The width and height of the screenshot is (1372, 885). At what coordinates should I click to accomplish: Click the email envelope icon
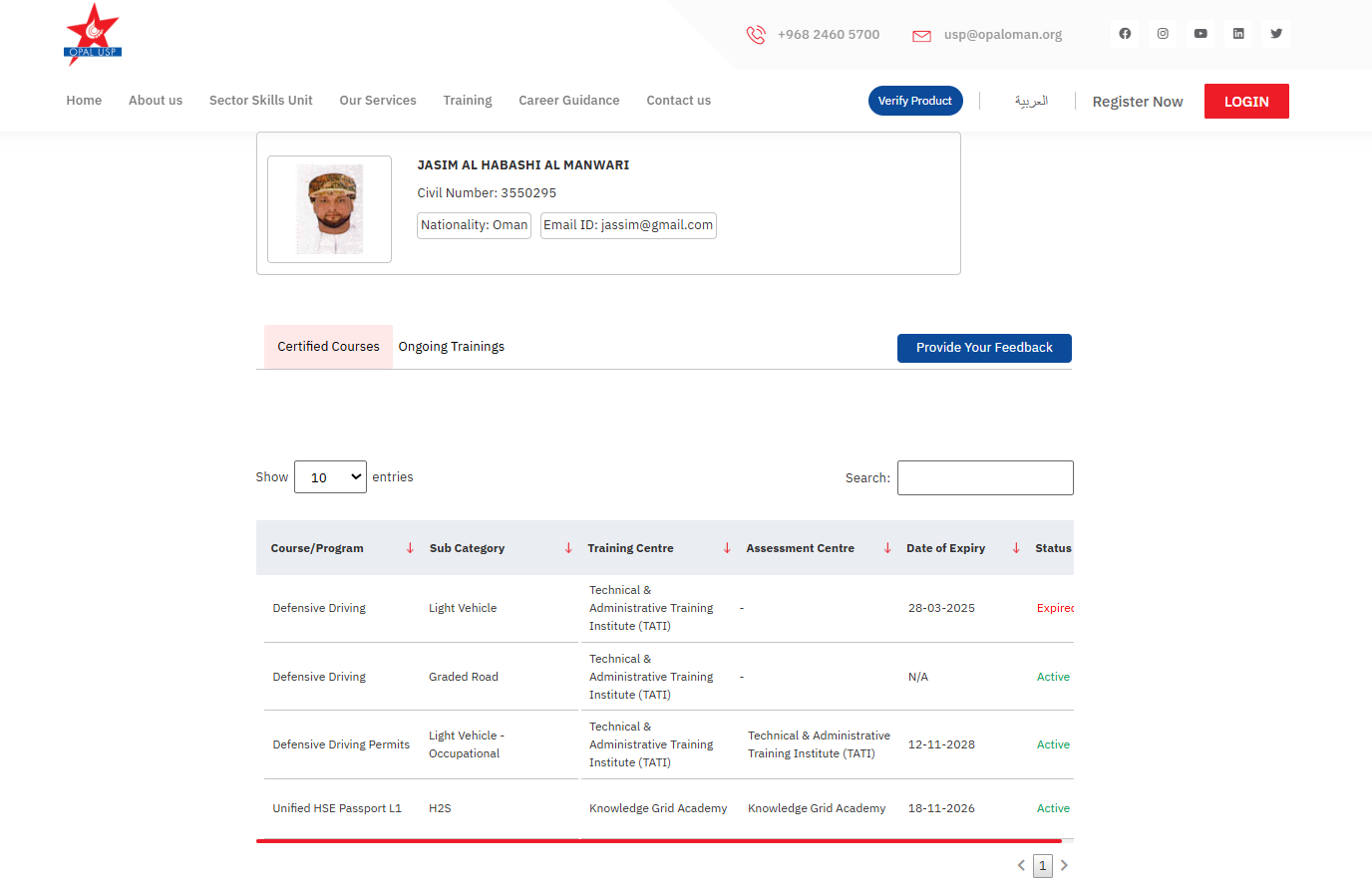point(921,36)
